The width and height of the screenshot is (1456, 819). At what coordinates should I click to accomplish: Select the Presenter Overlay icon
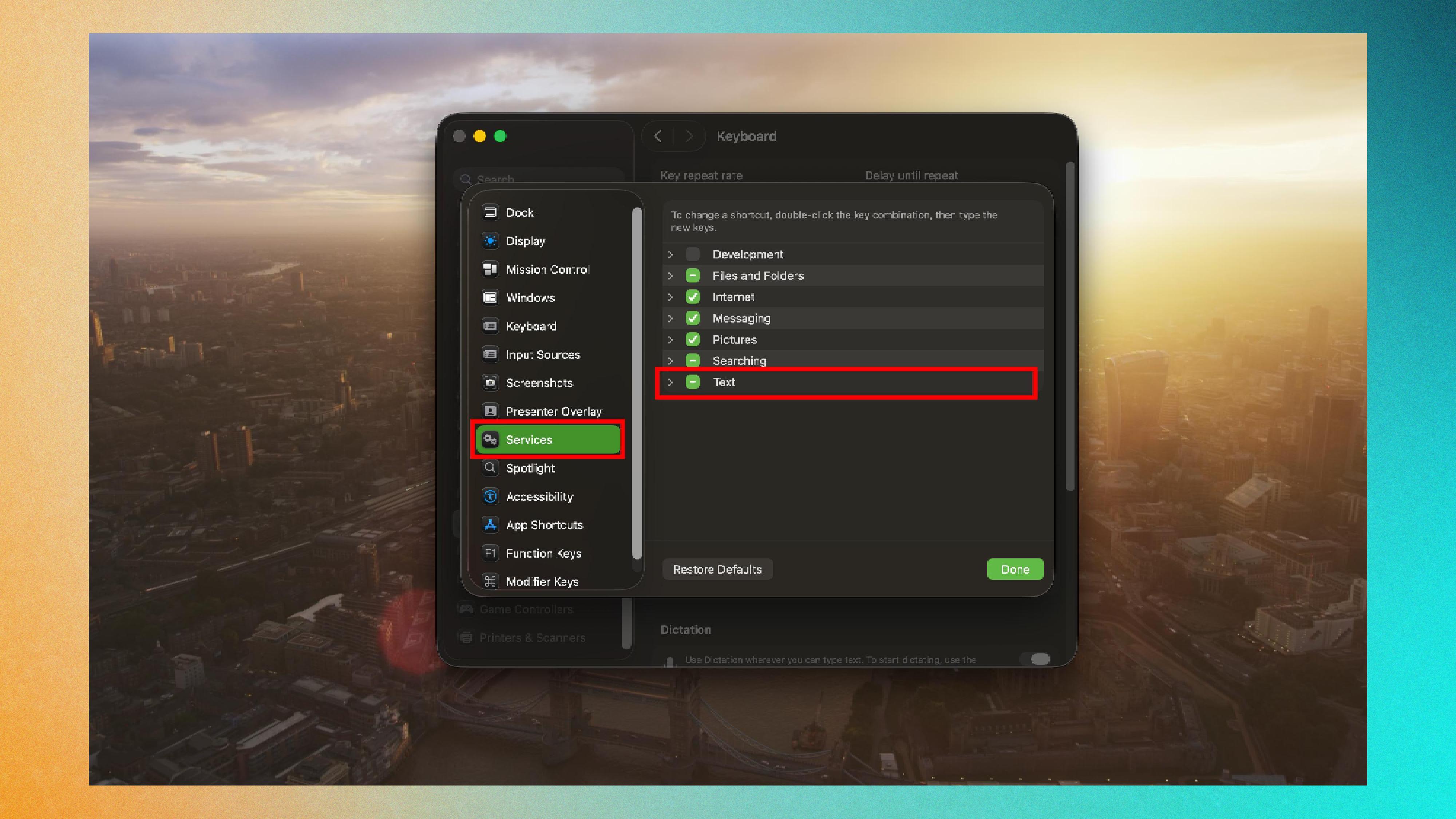(x=491, y=411)
